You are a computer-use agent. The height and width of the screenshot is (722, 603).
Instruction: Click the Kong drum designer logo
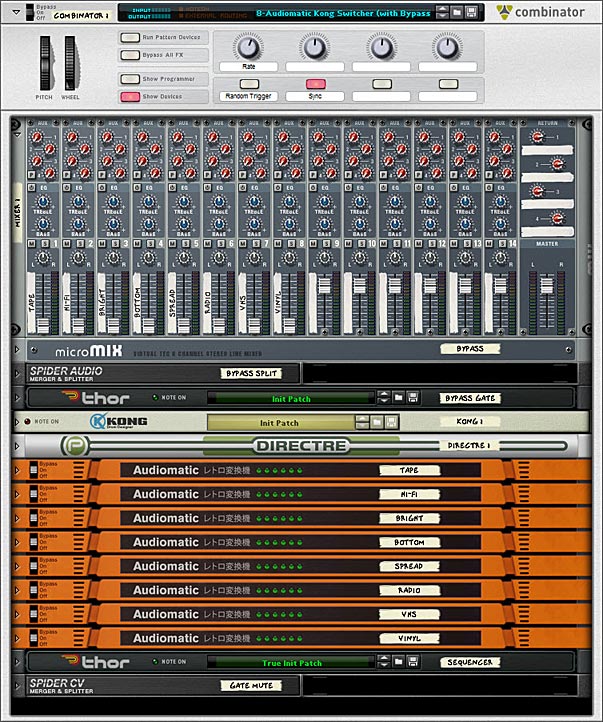(119, 421)
